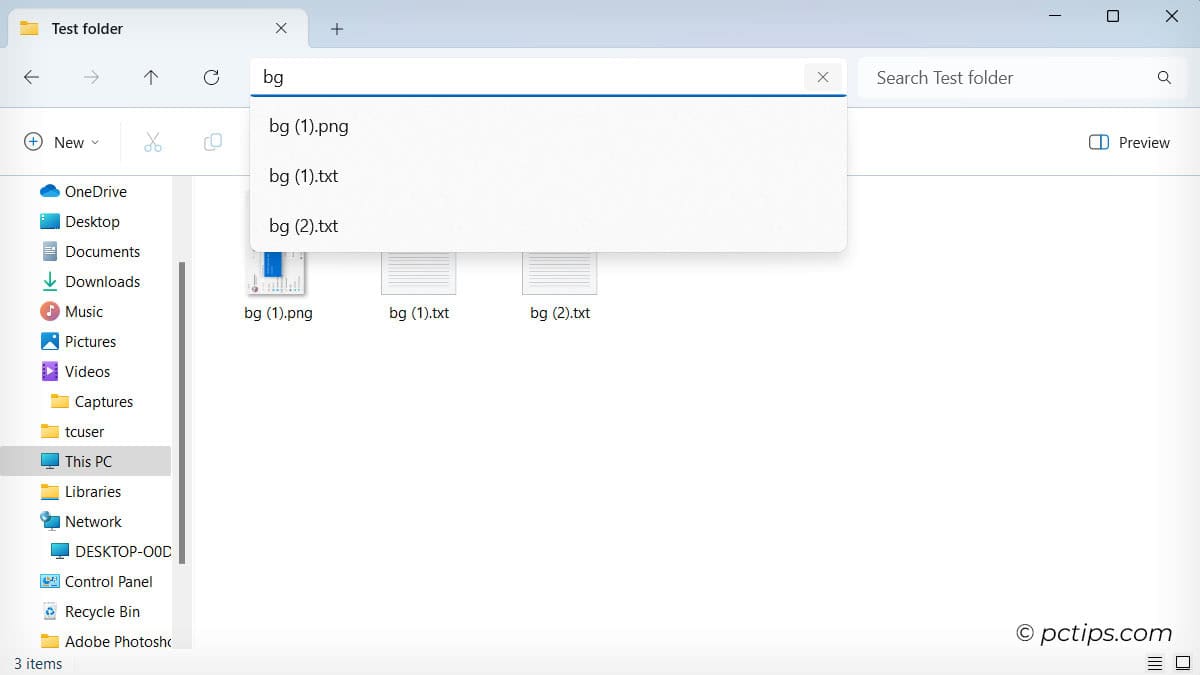Click the Refresh icon in the toolbar

tap(211, 77)
